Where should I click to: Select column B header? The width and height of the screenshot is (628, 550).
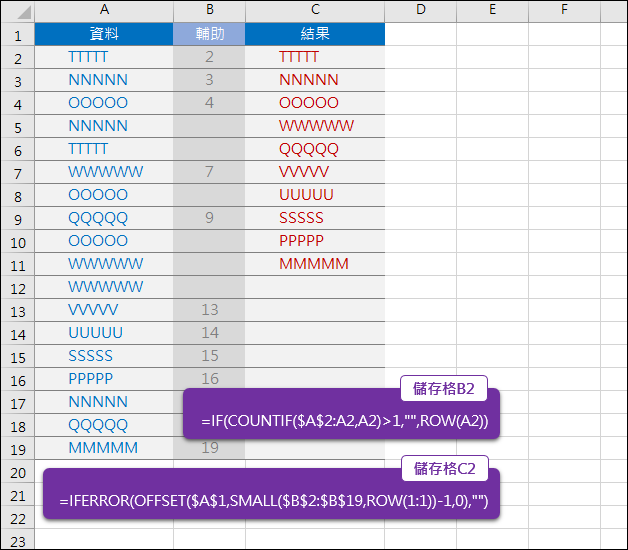tap(209, 11)
